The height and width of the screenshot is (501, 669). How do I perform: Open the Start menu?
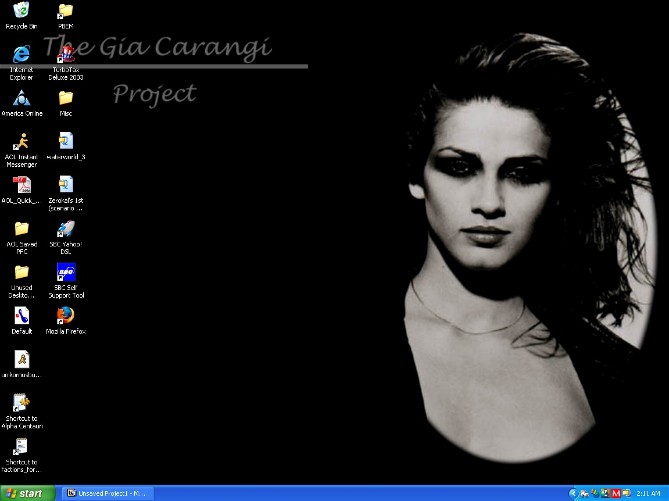click(27, 493)
